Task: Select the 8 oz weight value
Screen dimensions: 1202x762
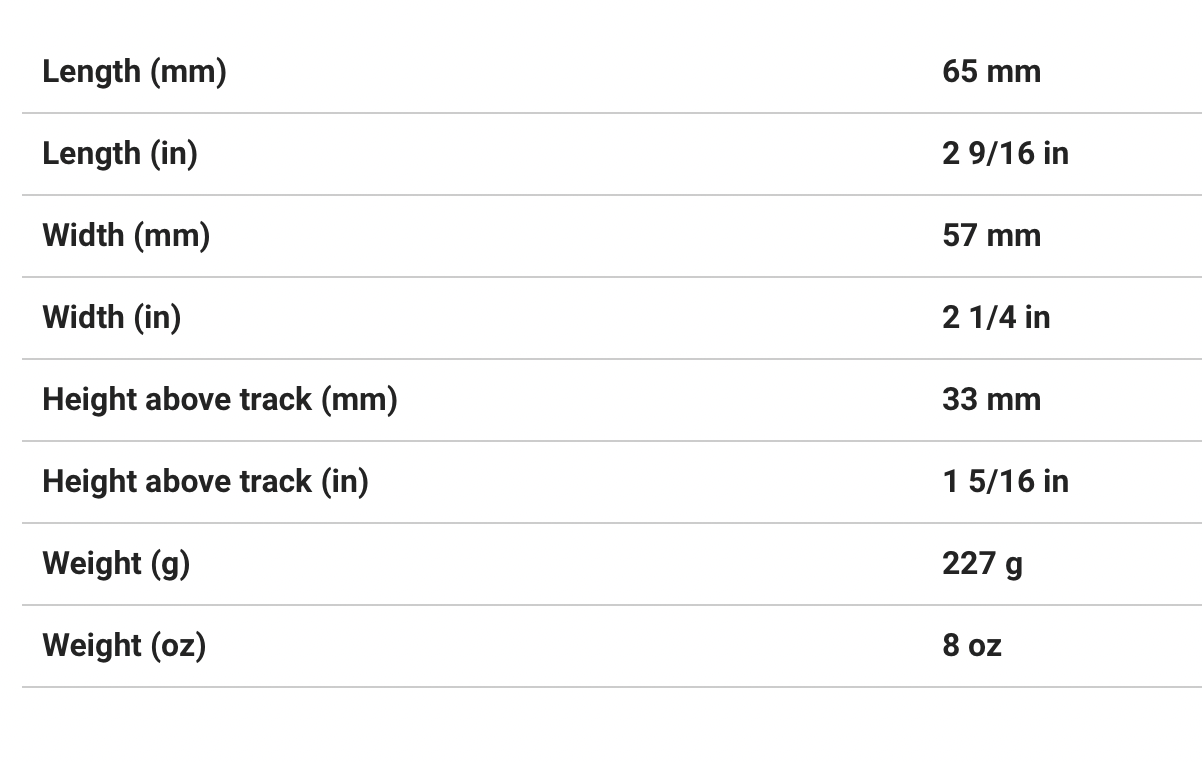Action: coord(971,646)
